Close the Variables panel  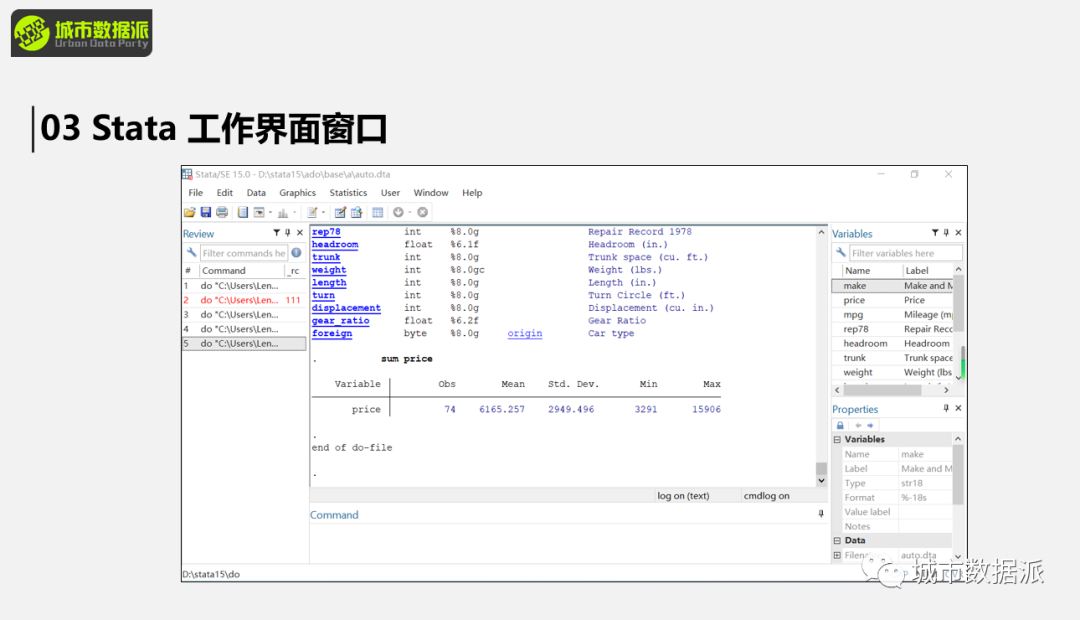[958, 233]
